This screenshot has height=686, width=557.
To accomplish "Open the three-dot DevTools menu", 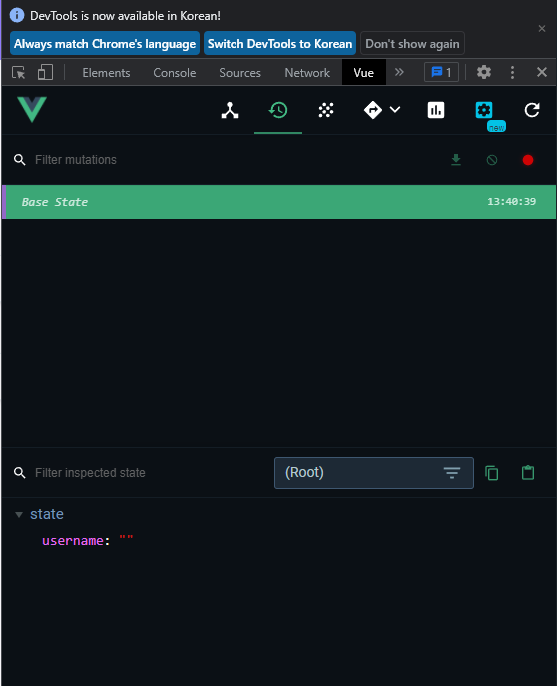I will (512, 72).
